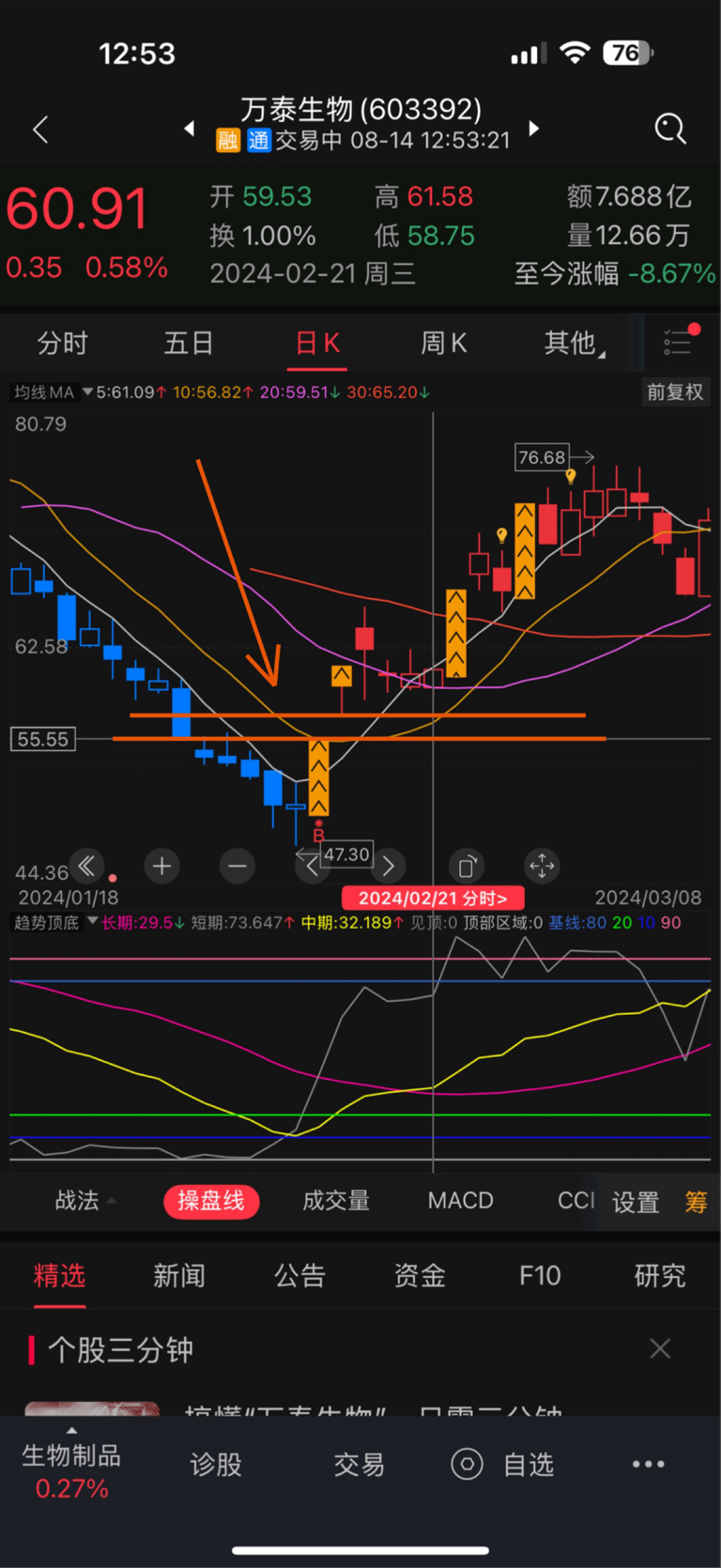This screenshot has height=1568, width=722.
Task: Rotate the chart to landscape view
Action: tap(466, 866)
